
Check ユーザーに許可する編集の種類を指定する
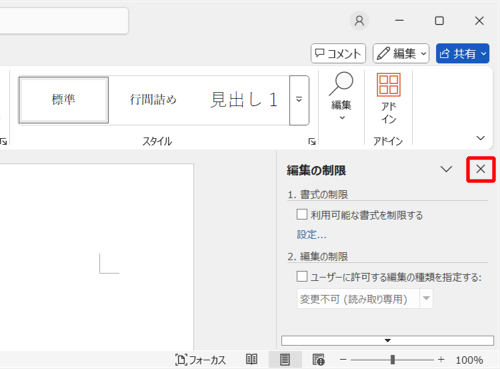(x=302, y=277)
